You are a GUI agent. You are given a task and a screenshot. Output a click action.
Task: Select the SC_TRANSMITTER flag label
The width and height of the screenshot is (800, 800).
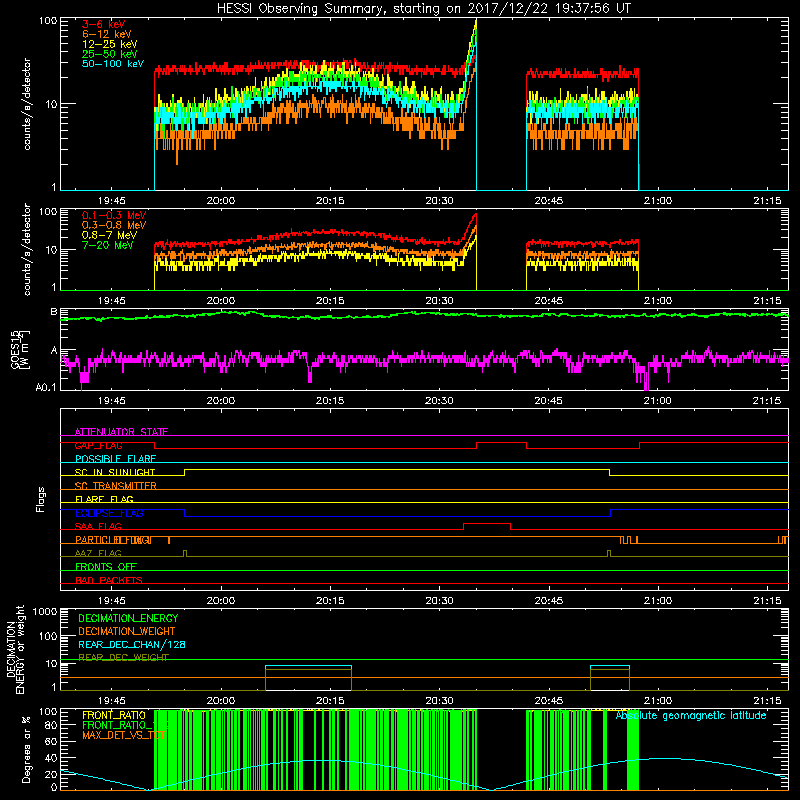[x=116, y=486]
